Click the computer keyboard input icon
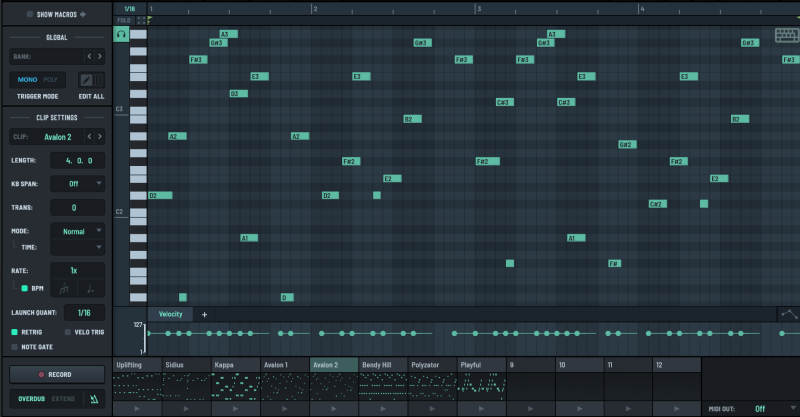This screenshot has height=417, width=800. pyautogui.click(x=786, y=35)
